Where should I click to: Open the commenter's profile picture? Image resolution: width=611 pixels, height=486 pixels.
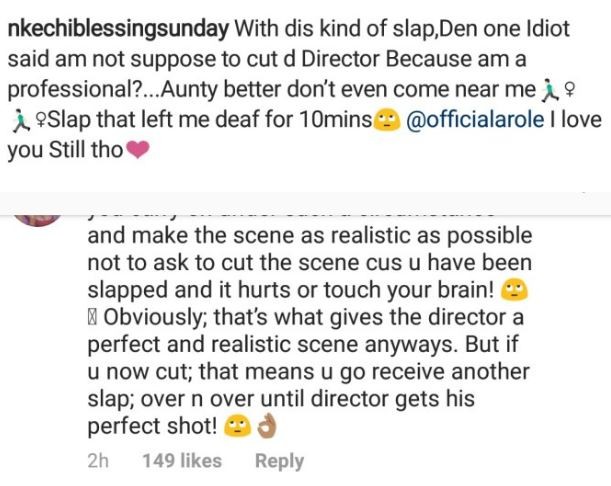pyautogui.click(x=43, y=208)
